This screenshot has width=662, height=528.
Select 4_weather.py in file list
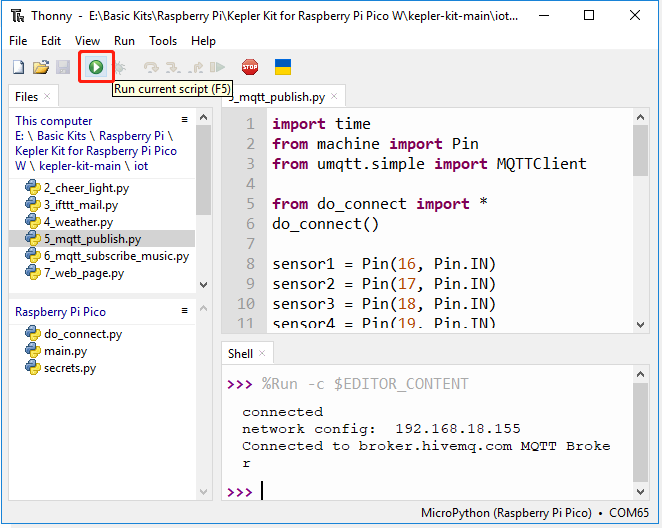click(x=102, y=222)
